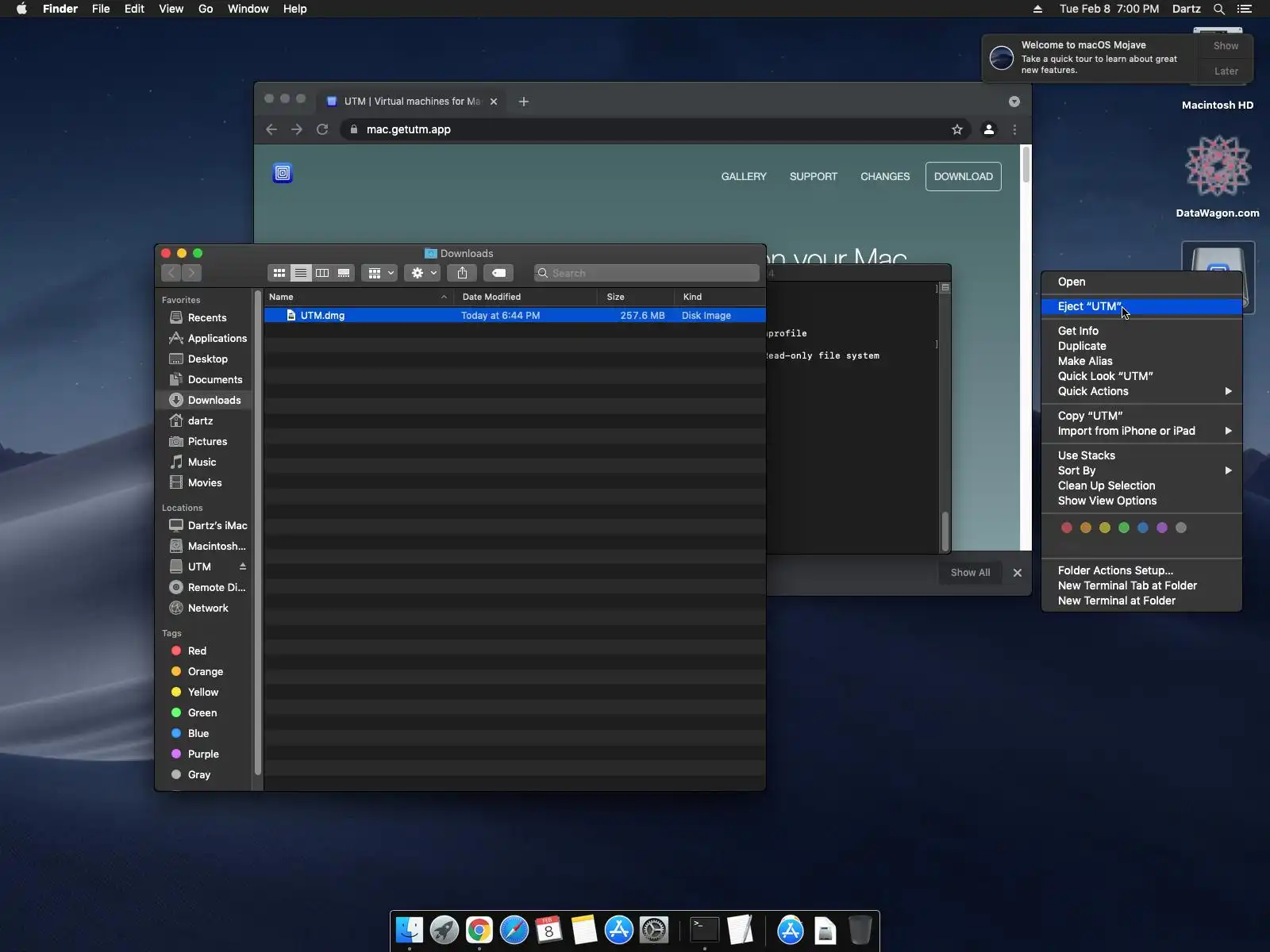1270x952 pixels.
Task: Open Chrome profile avatar menu
Action: [x=989, y=129]
